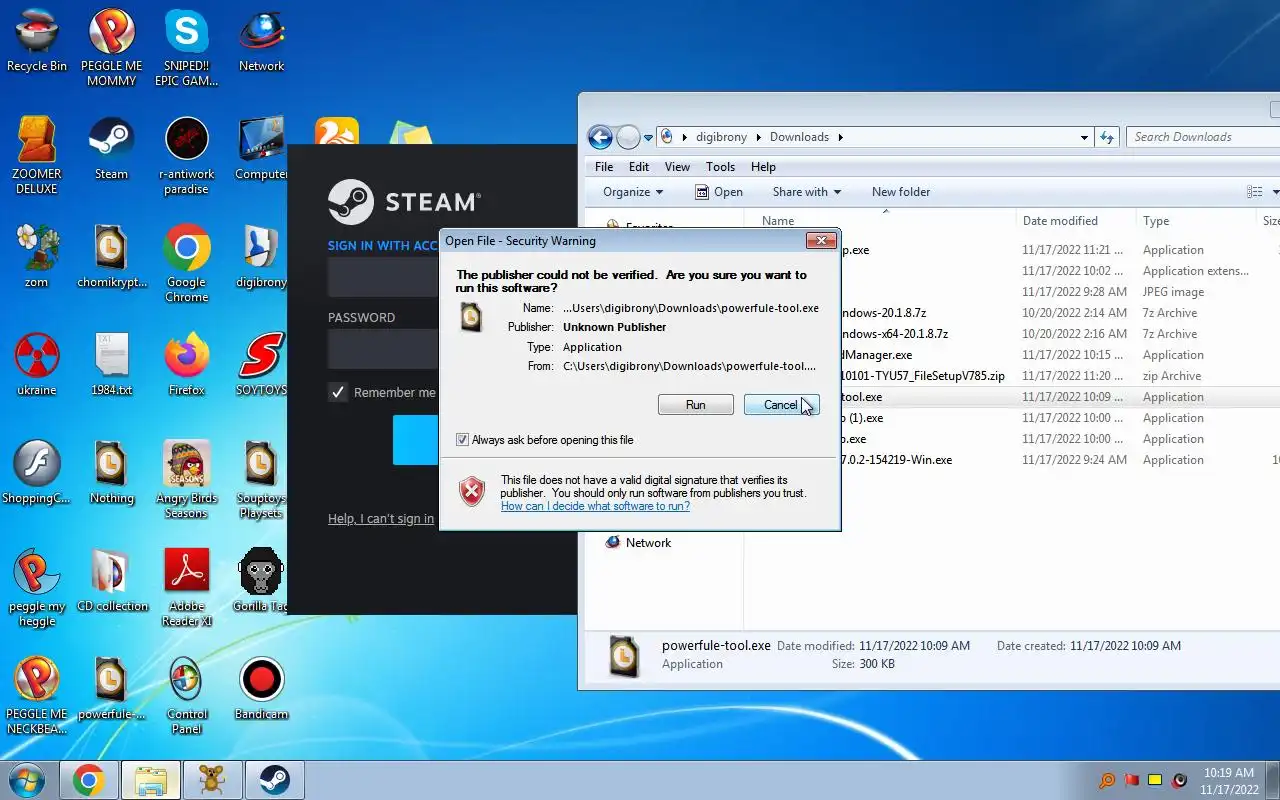This screenshot has height=800, width=1280.
Task: Open the SOYTOYS desktop icon
Action: [x=261, y=364]
